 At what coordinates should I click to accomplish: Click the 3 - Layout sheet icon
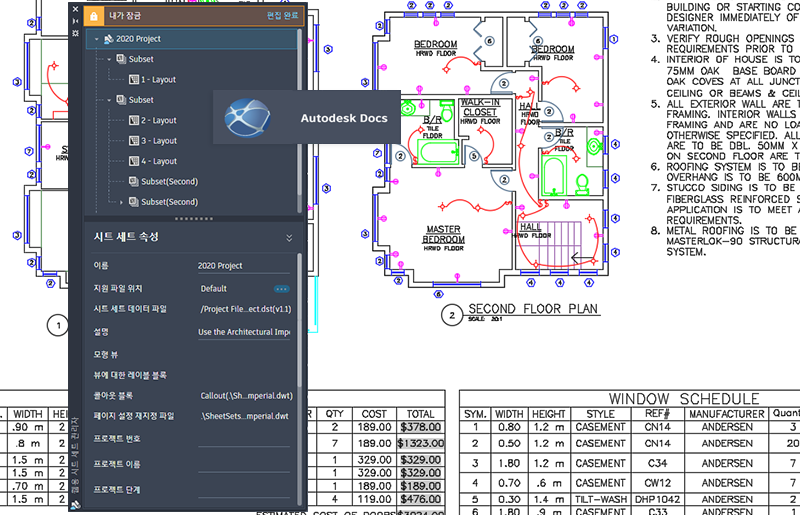(134, 141)
